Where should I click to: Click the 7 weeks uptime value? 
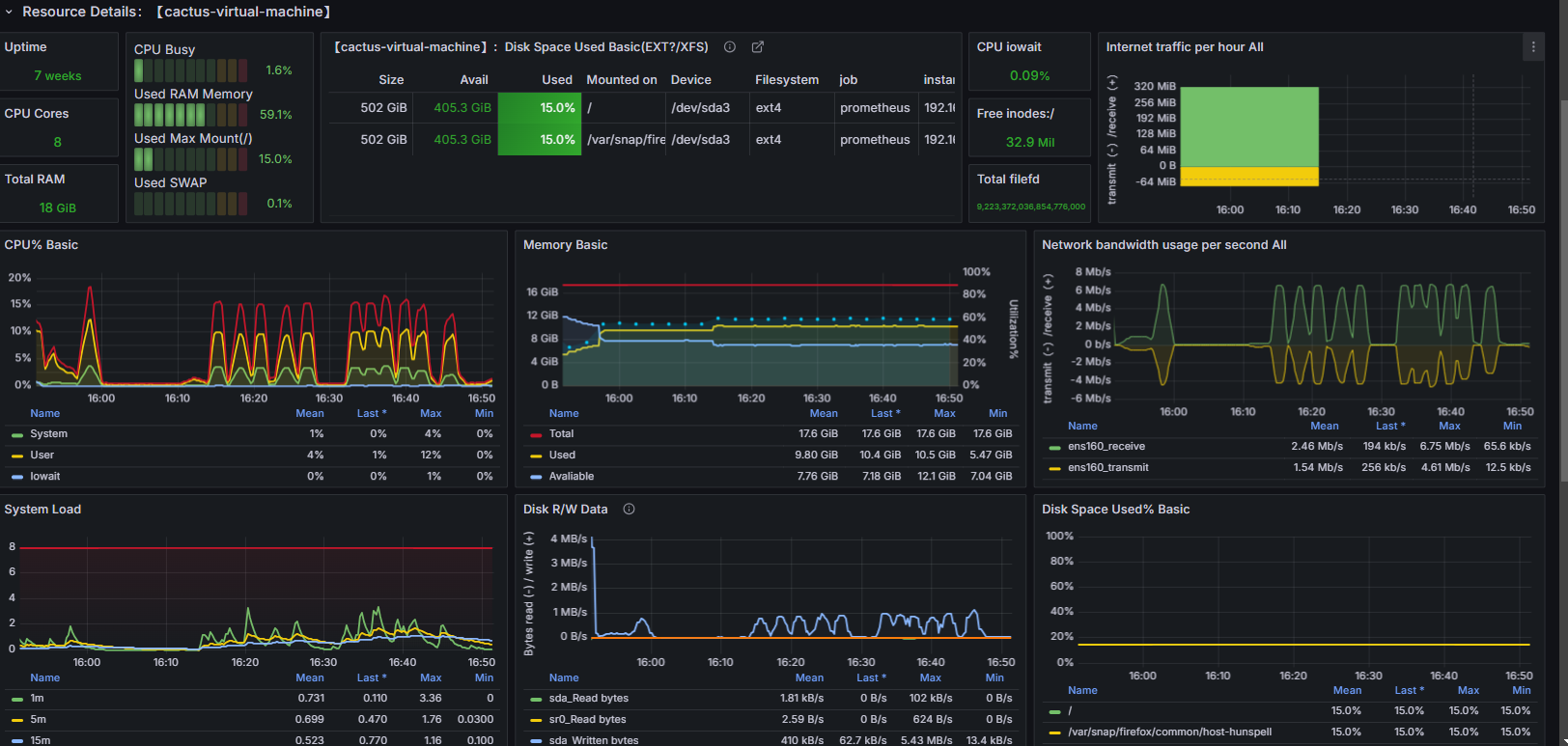(58, 76)
